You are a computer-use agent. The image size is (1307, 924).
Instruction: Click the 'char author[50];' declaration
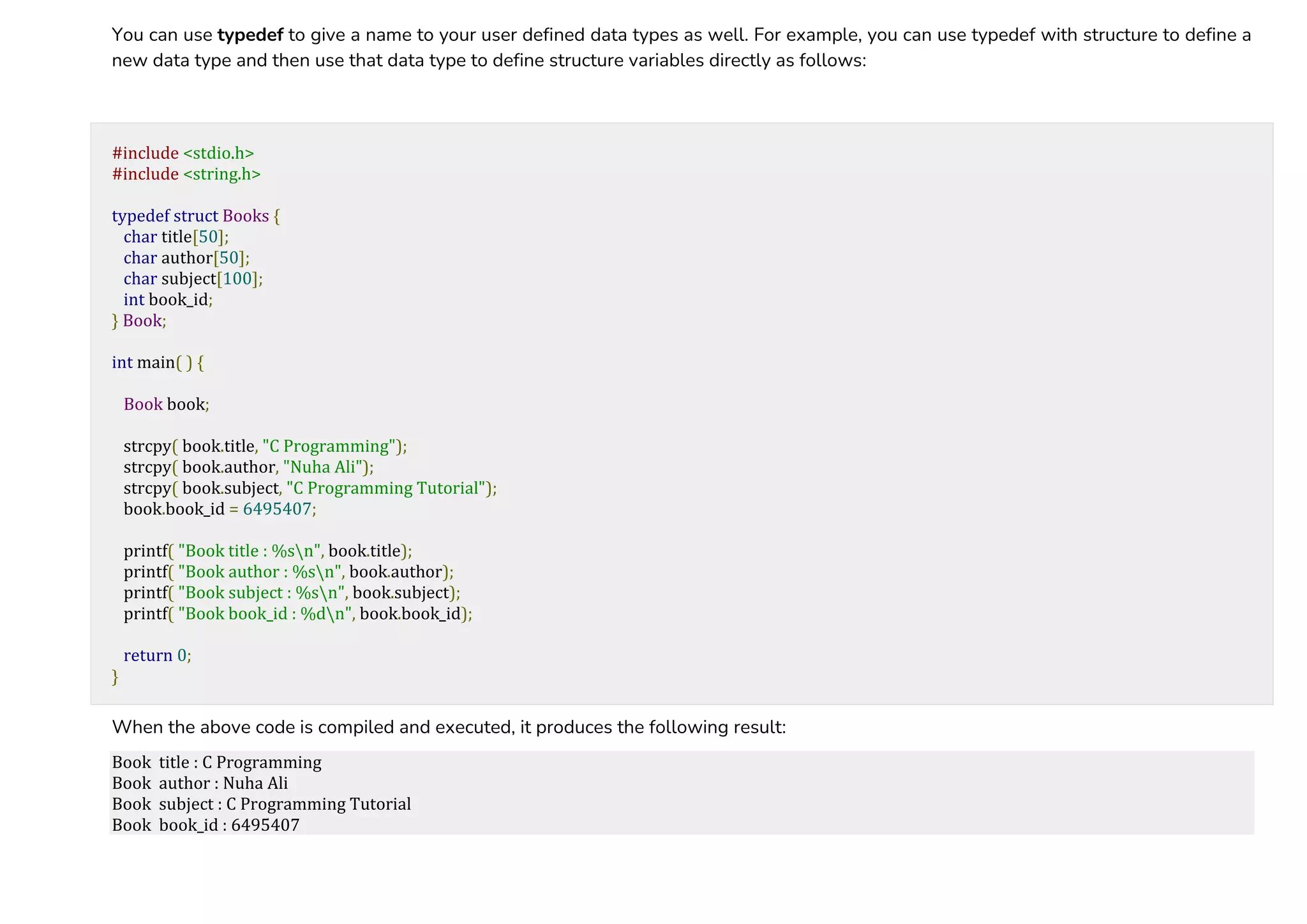coord(186,258)
